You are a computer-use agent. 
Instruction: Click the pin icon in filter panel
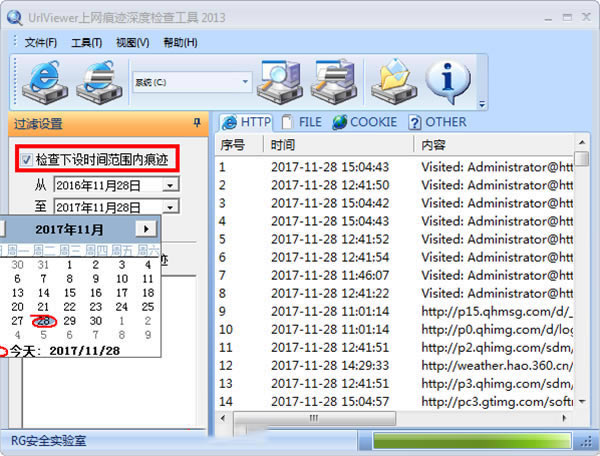click(197, 122)
